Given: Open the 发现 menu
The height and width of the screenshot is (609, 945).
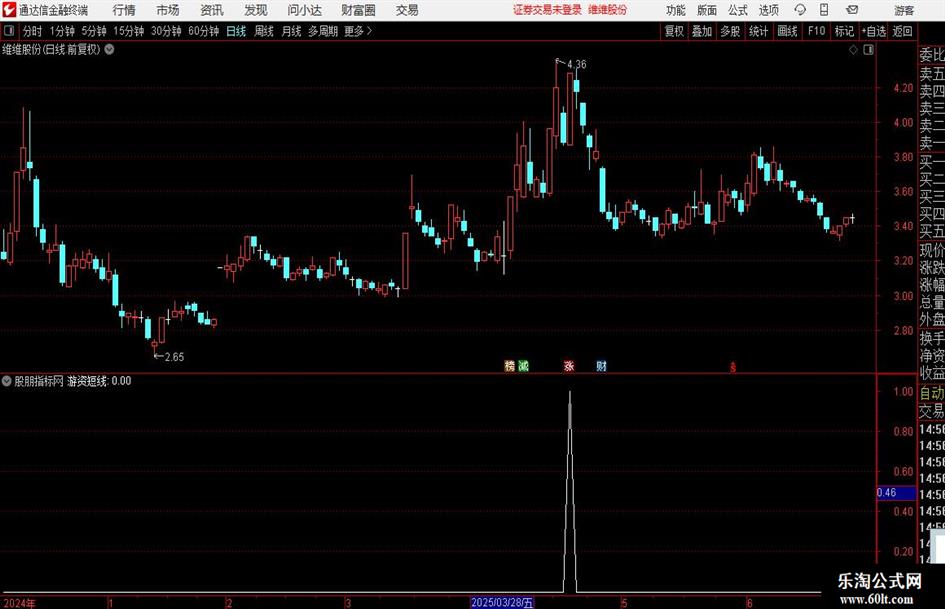Looking at the screenshot, I should [256, 10].
